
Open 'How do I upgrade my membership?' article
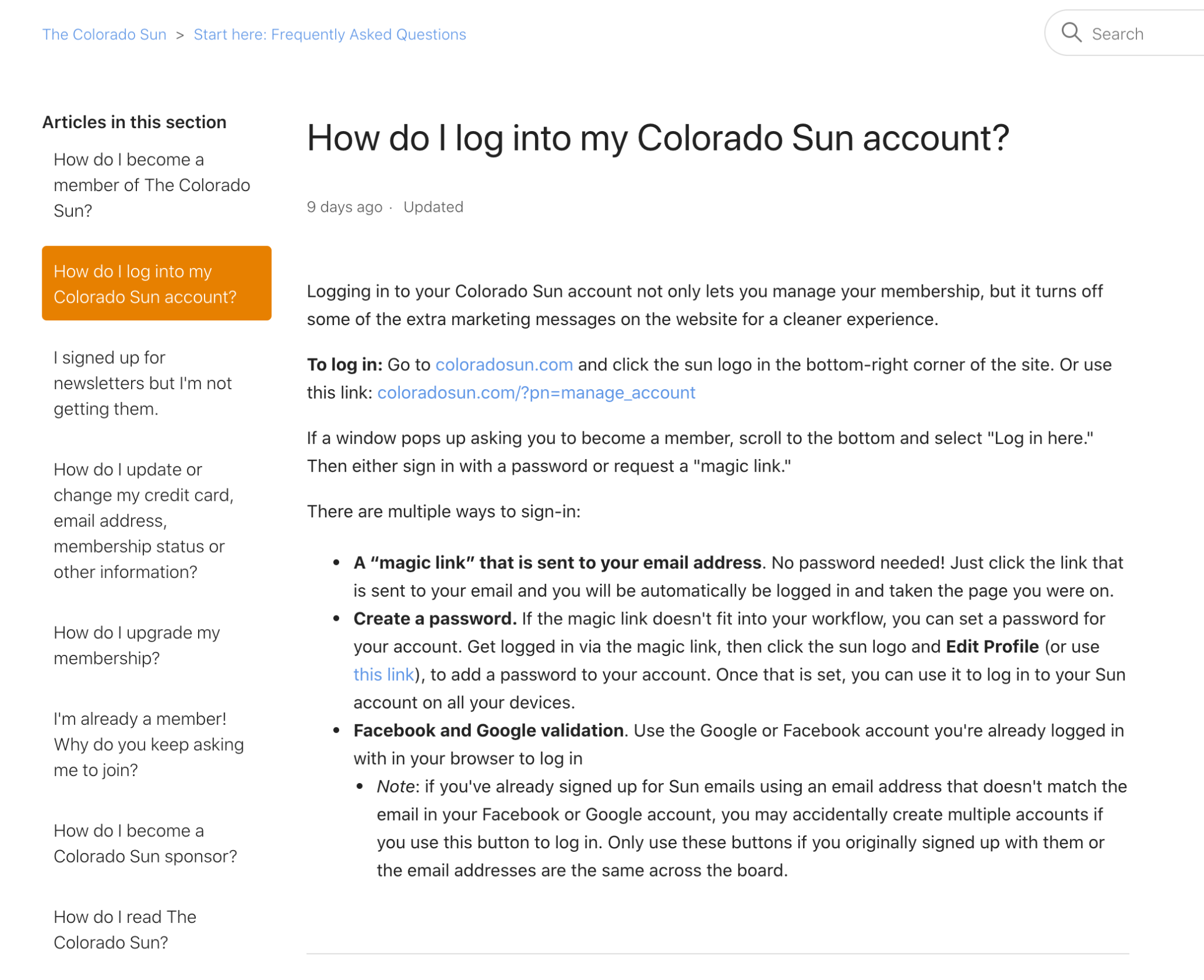pos(136,645)
